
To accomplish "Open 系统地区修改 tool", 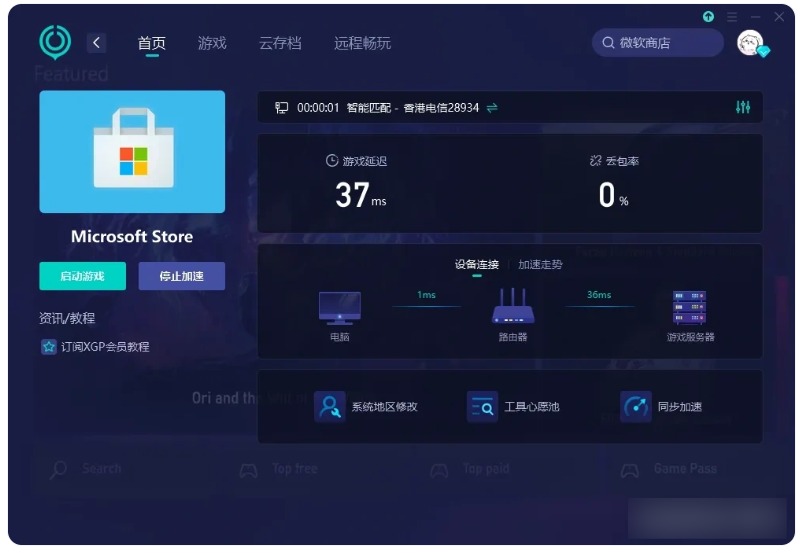I will (x=366, y=407).
